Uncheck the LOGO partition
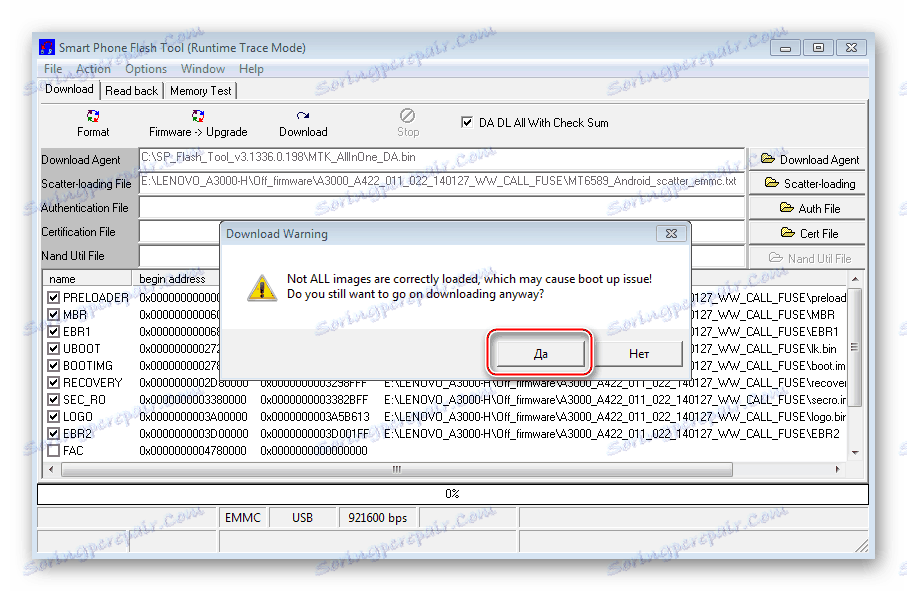 tap(54, 417)
